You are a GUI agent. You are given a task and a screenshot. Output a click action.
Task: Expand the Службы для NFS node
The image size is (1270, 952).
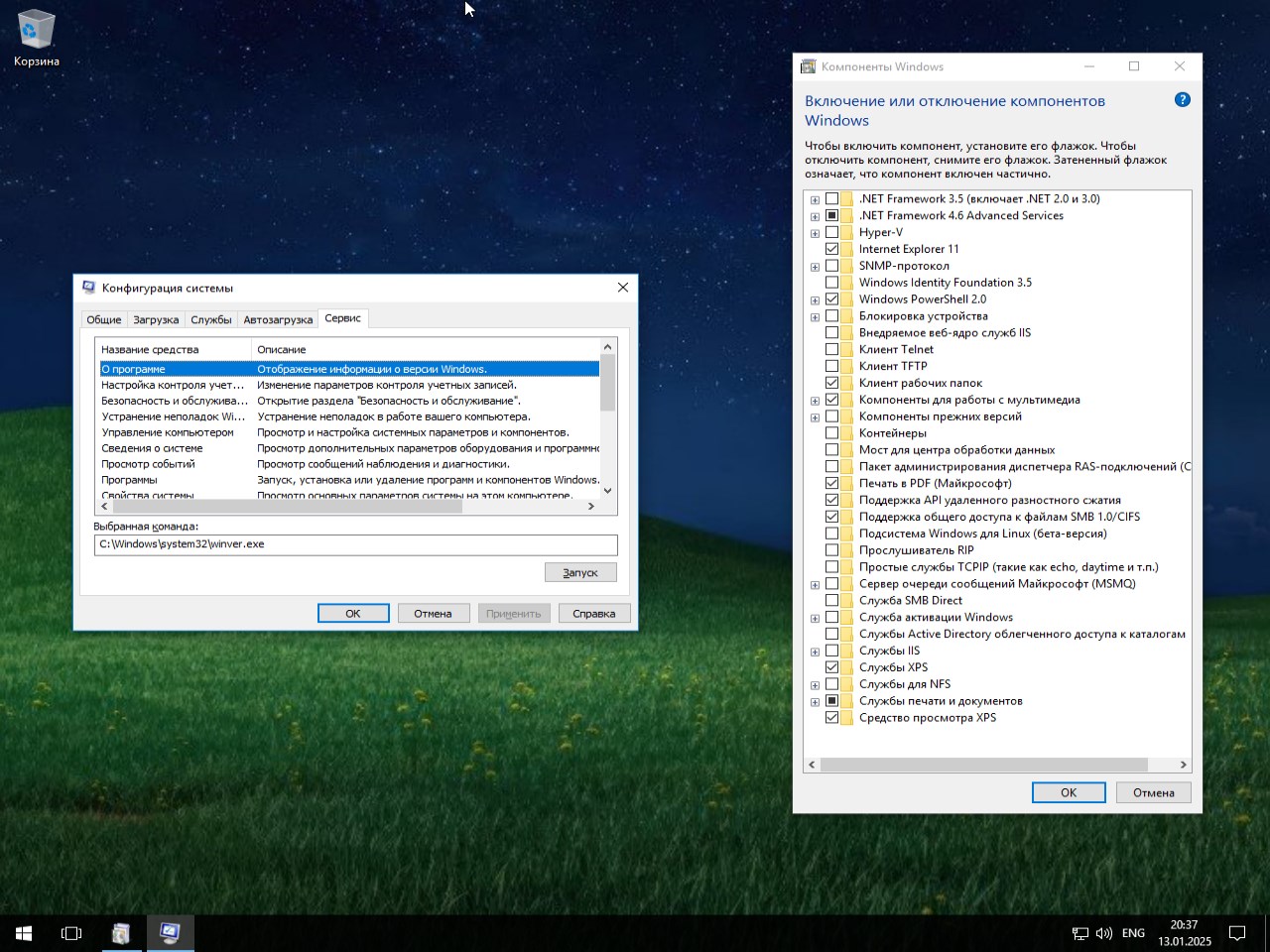click(815, 685)
